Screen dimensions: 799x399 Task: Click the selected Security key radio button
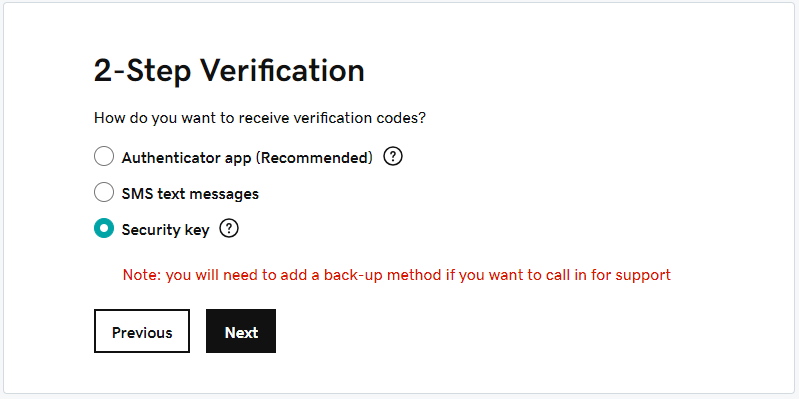tap(104, 228)
